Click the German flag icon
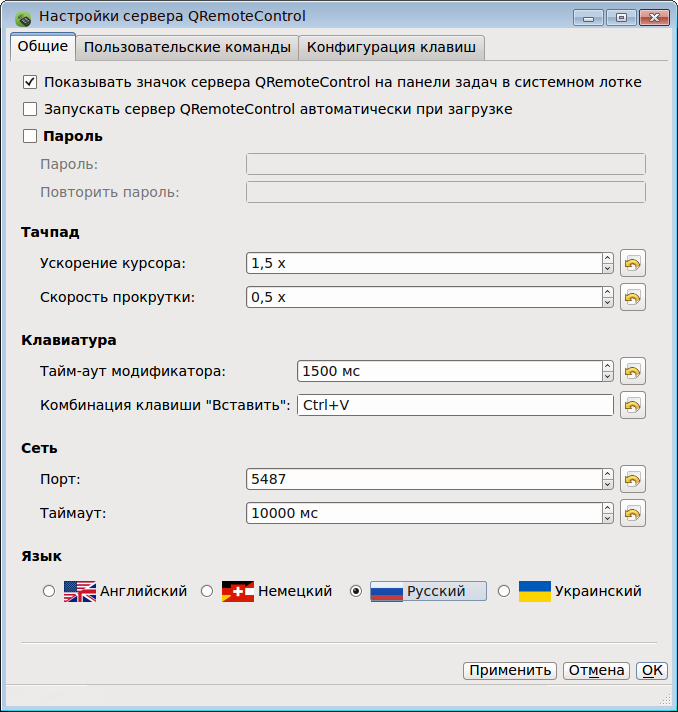The height and width of the screenshot is (712, 678). [x=238, y=591]
